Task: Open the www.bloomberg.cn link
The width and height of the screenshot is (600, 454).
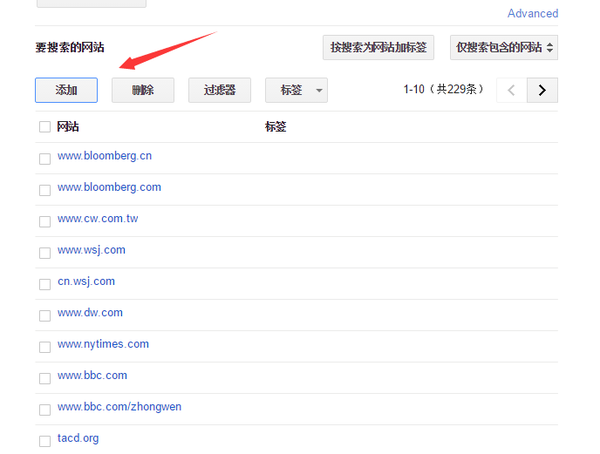Action: (104, 156)
